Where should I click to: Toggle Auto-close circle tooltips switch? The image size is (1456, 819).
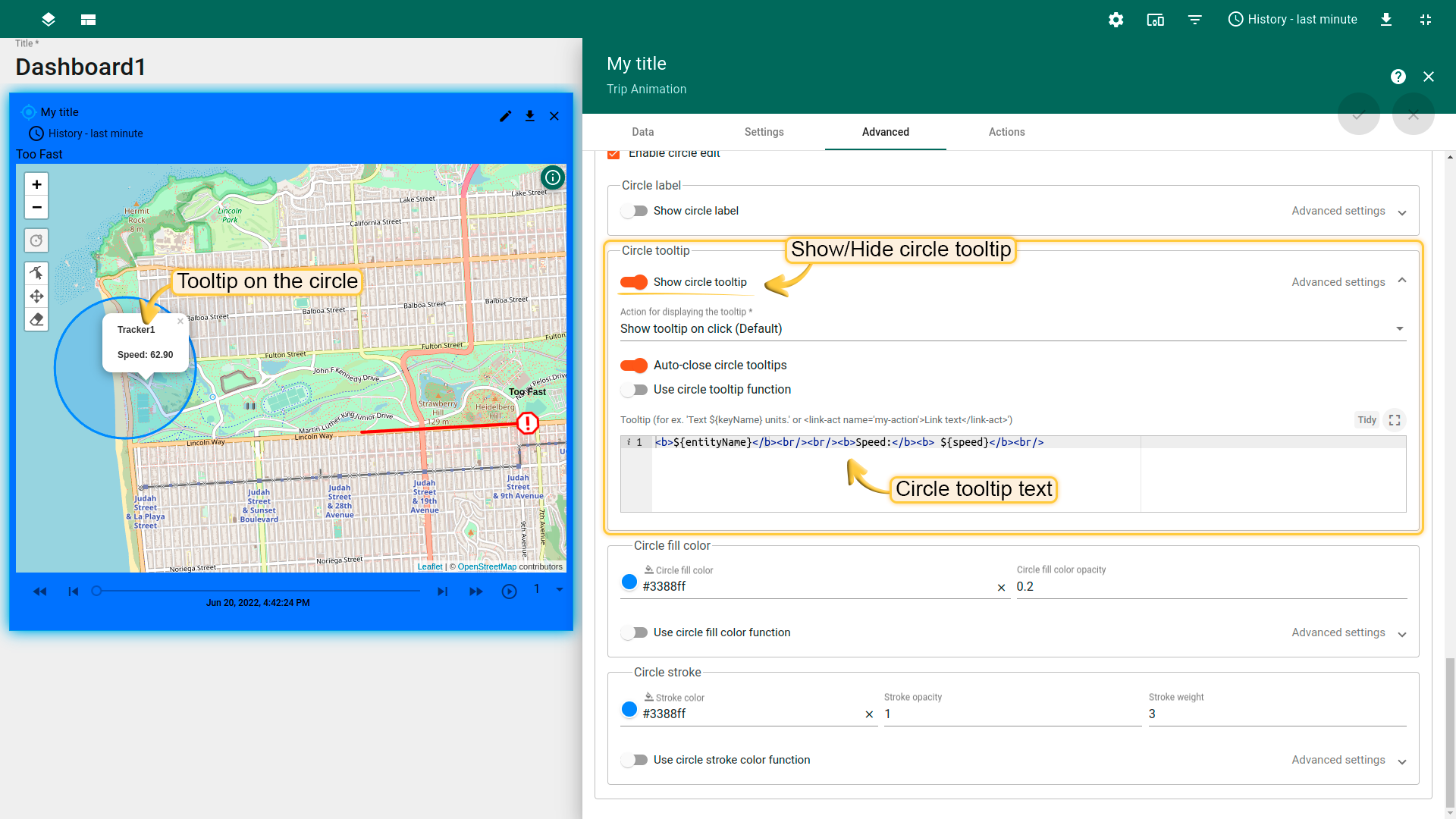click(634, 366)
